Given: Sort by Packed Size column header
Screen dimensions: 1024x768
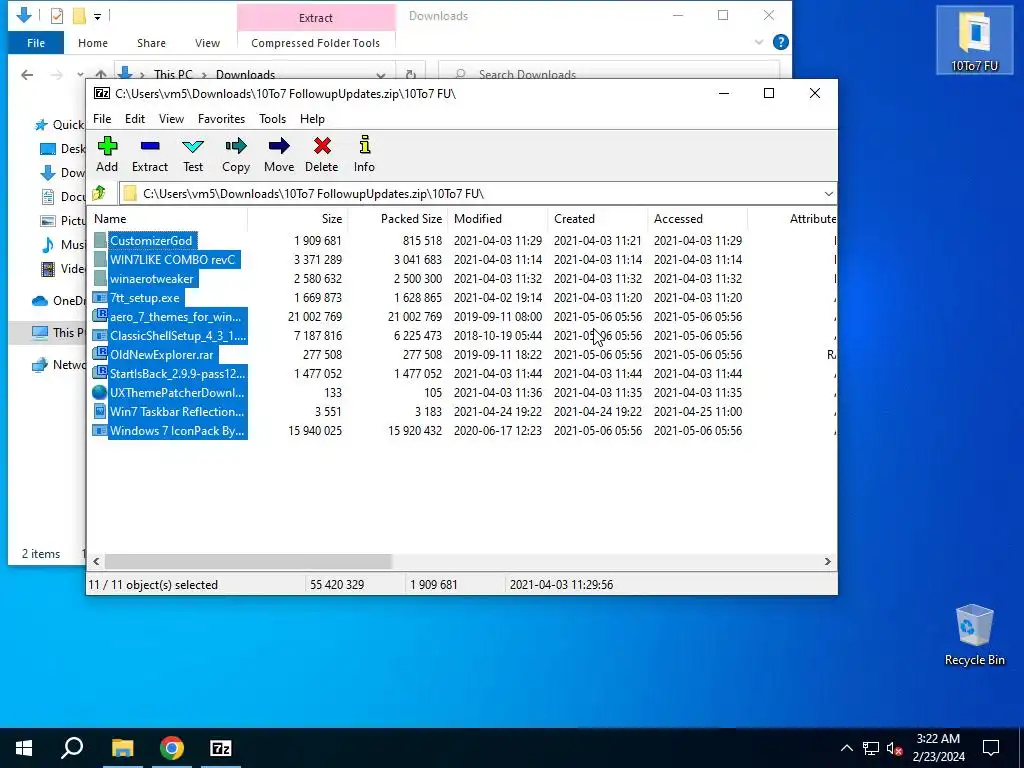Looking at the screenshot, I should point(397,219).
